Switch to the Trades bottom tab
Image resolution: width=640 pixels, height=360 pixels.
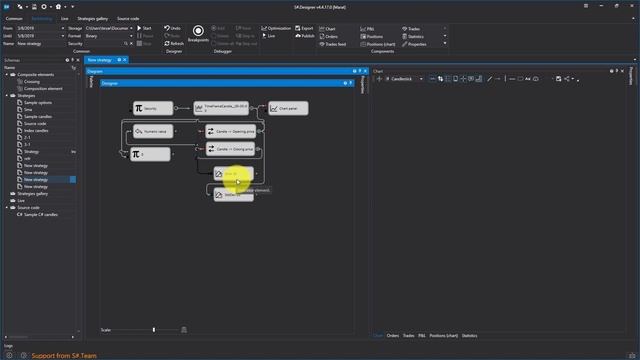tap(409, 336)
